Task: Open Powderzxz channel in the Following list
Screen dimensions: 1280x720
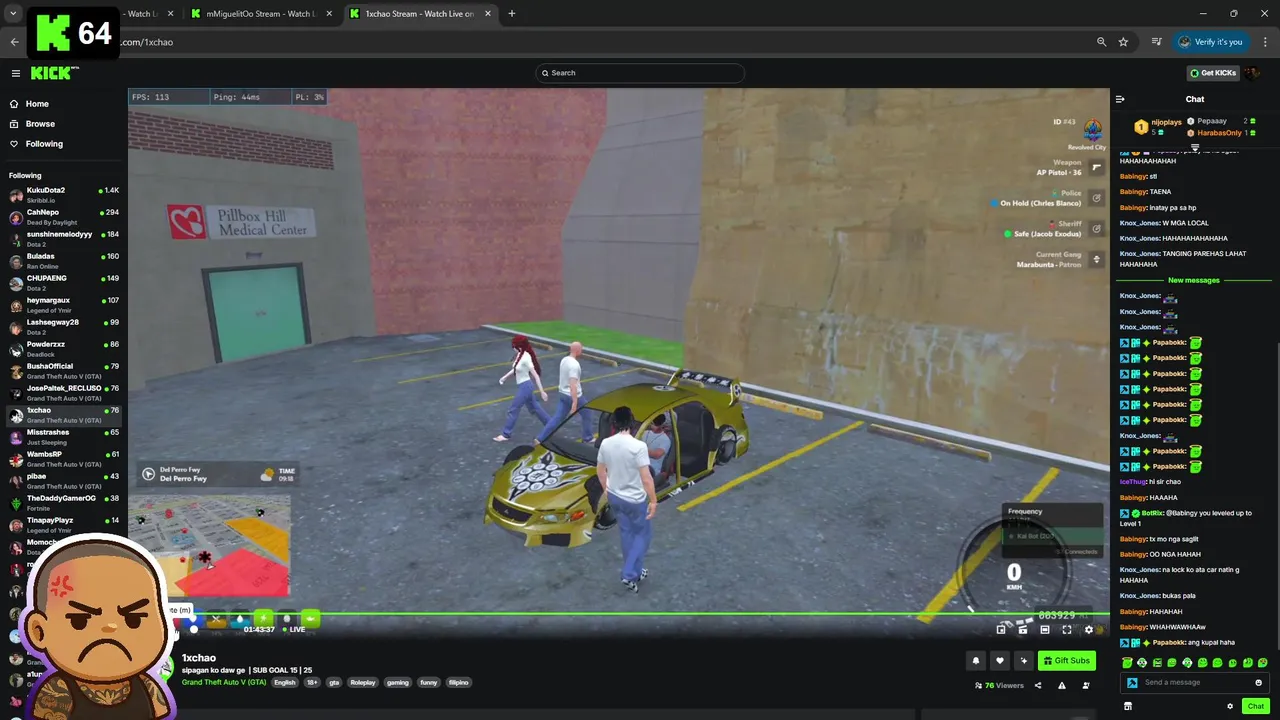Action: pos(64,348)
